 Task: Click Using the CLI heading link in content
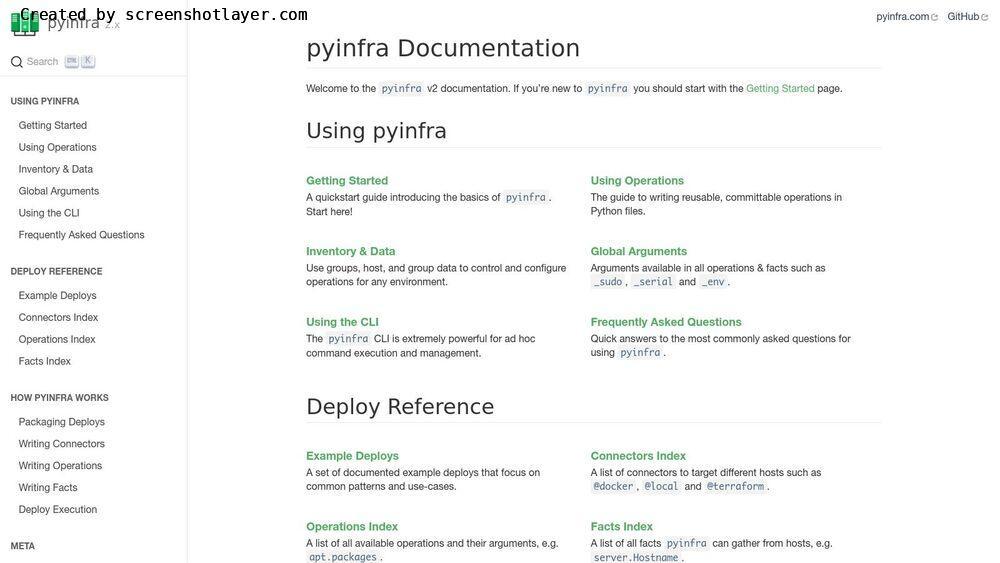pyautogui.click(x=342, y=322)
